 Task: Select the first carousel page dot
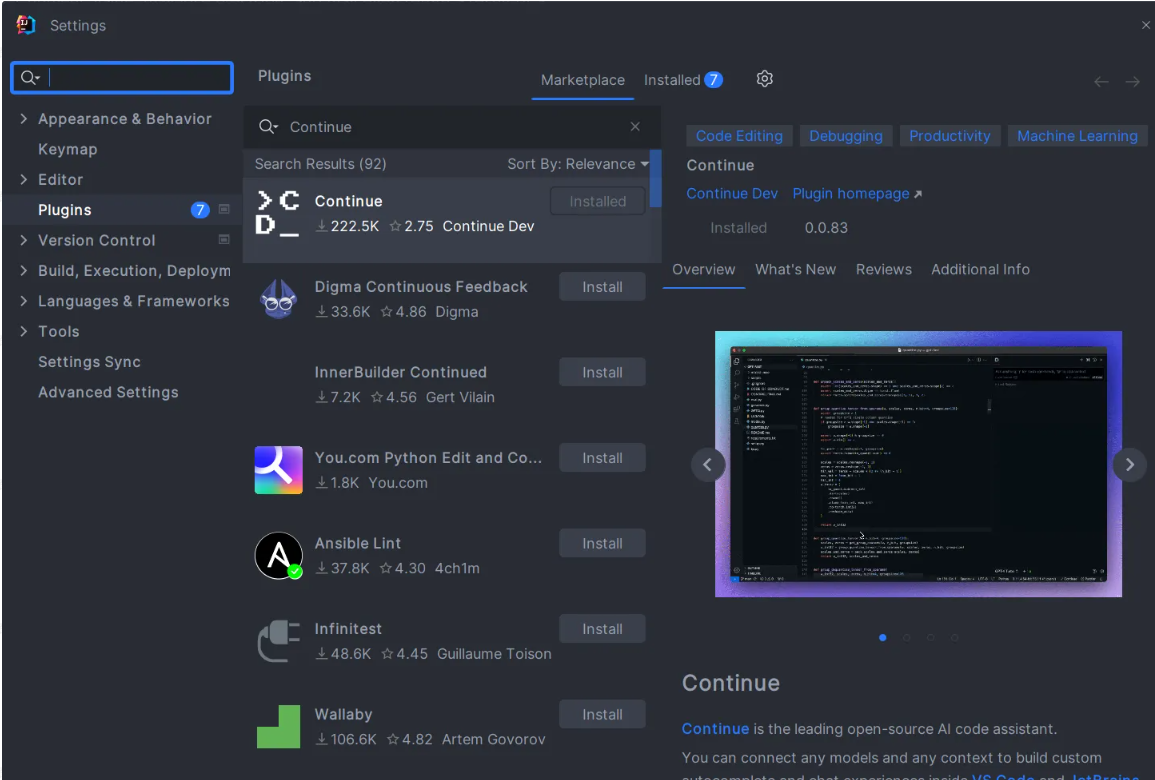(x=882, y=638)
